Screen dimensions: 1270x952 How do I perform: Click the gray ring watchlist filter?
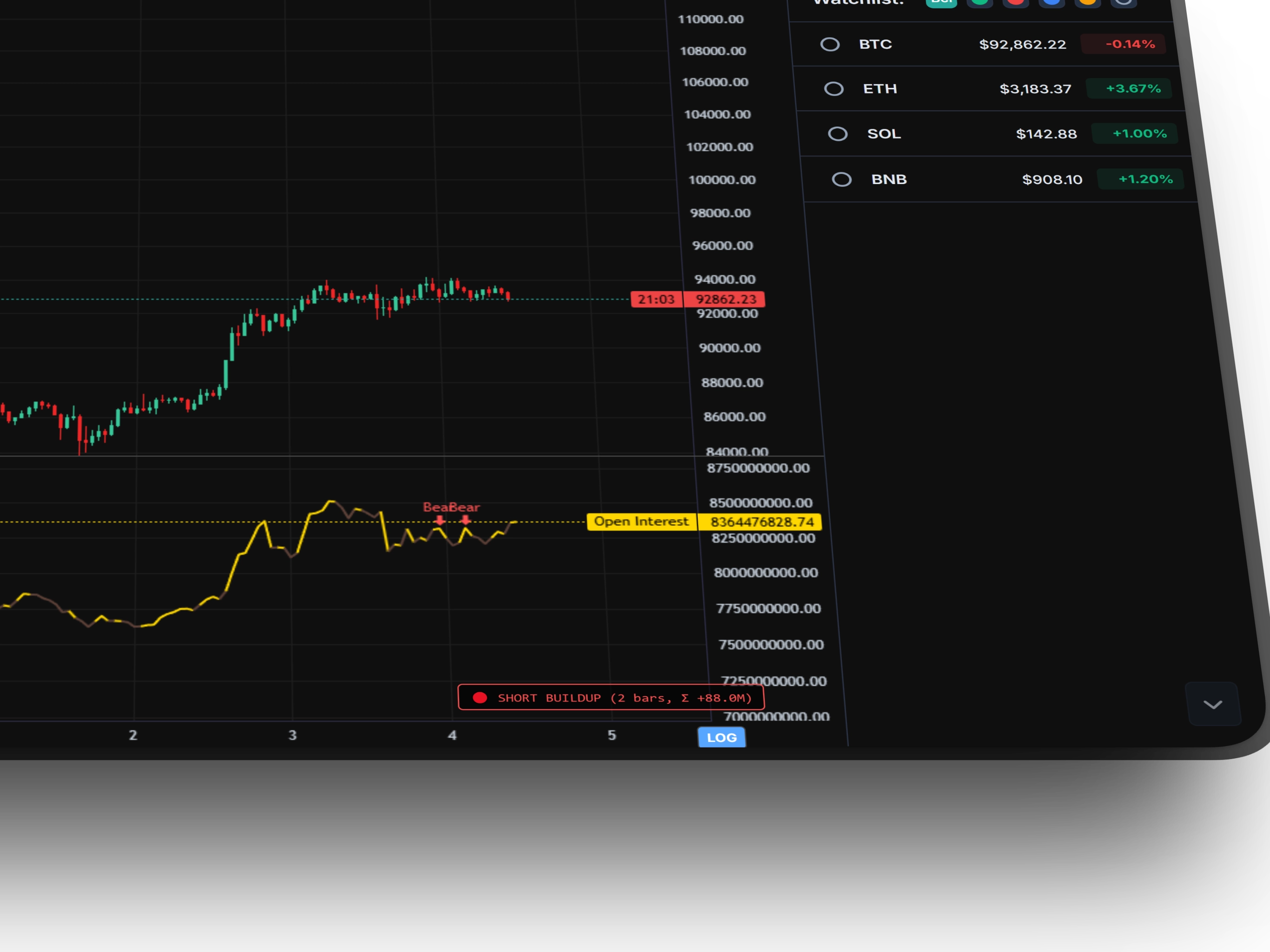click(1124, 2)
